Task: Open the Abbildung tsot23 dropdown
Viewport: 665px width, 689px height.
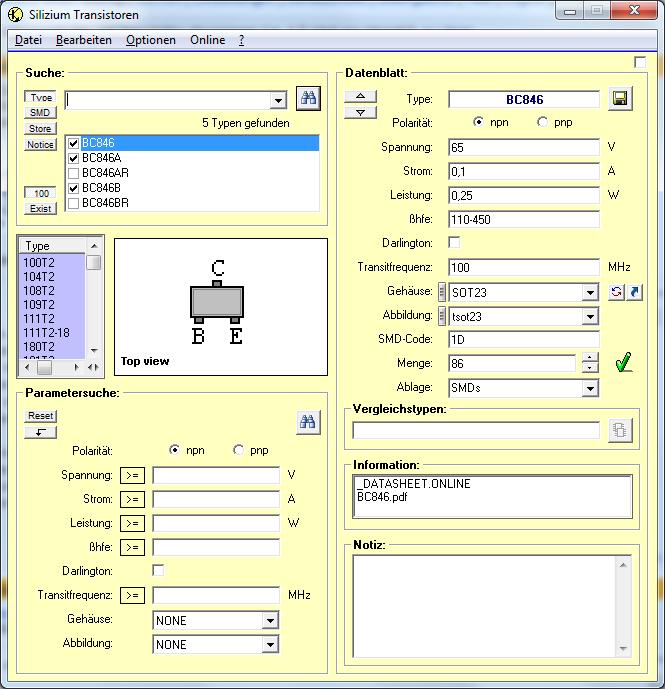Action: click(590, 316)
